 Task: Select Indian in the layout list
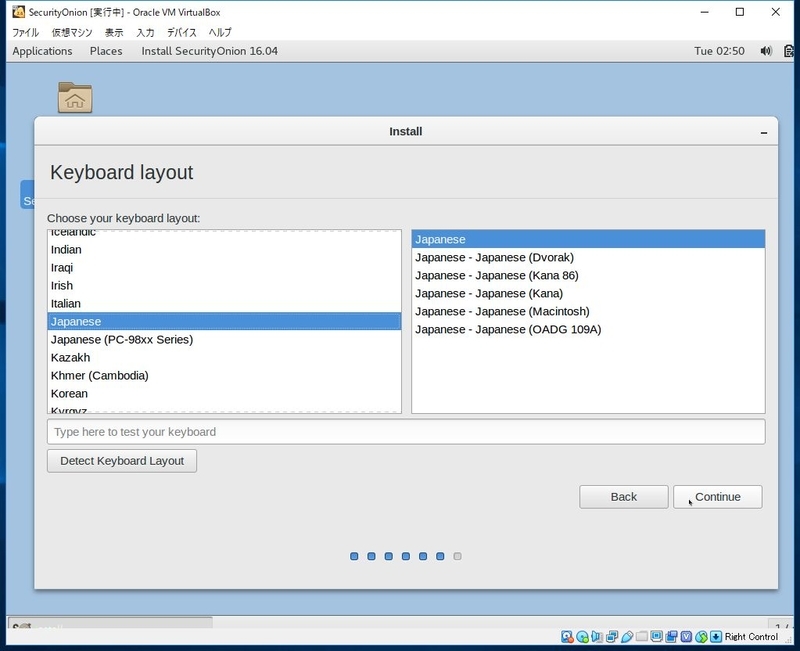(x=224, y=249)
